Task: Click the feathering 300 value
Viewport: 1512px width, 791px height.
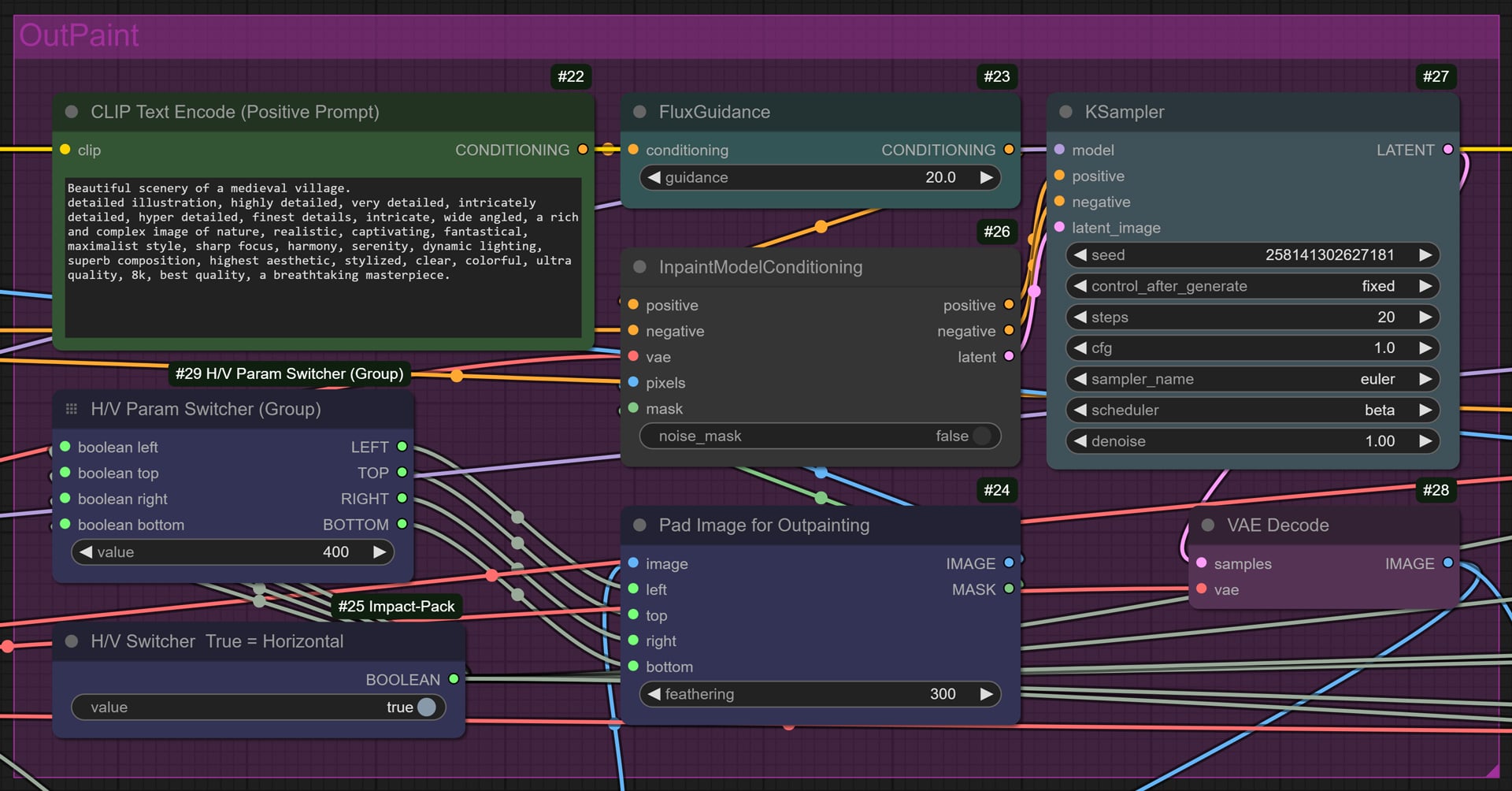Action: click(x=943, y=694)
